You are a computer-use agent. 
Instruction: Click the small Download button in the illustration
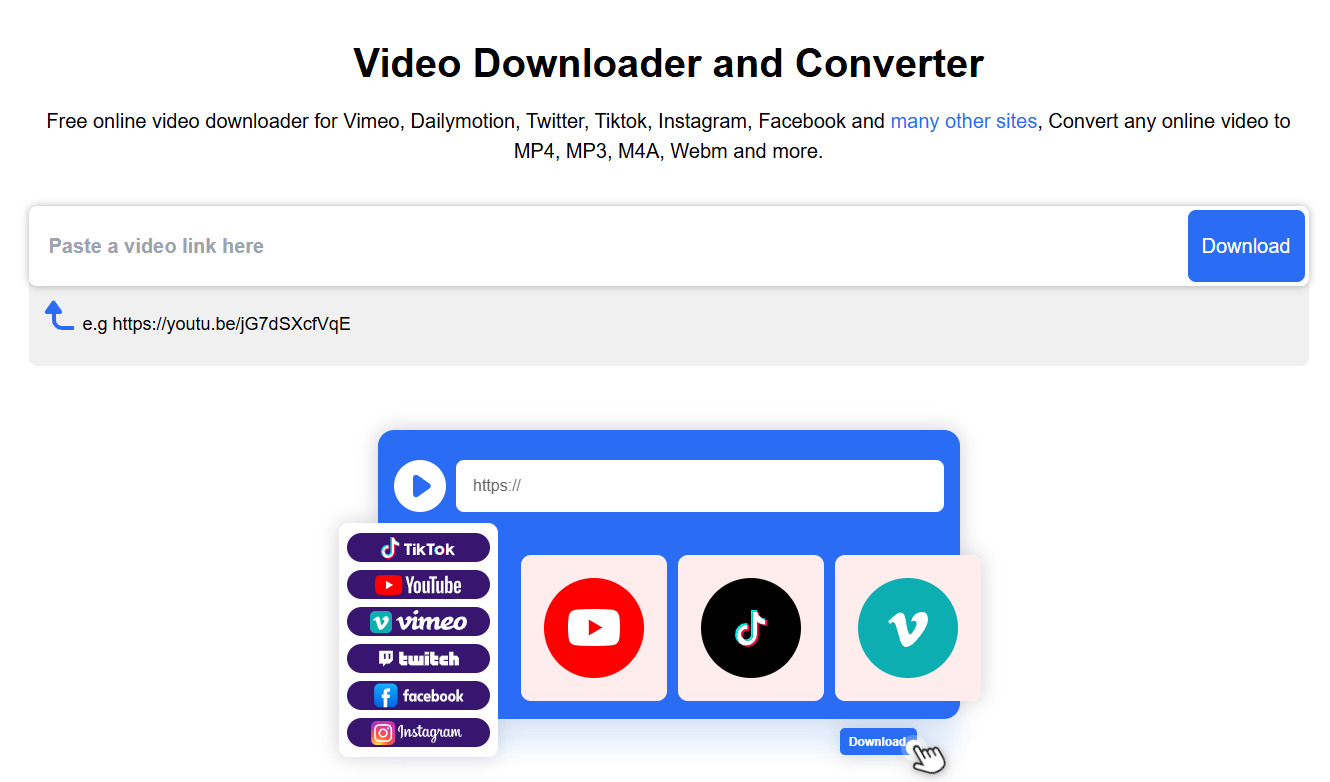tap(877, 741)
